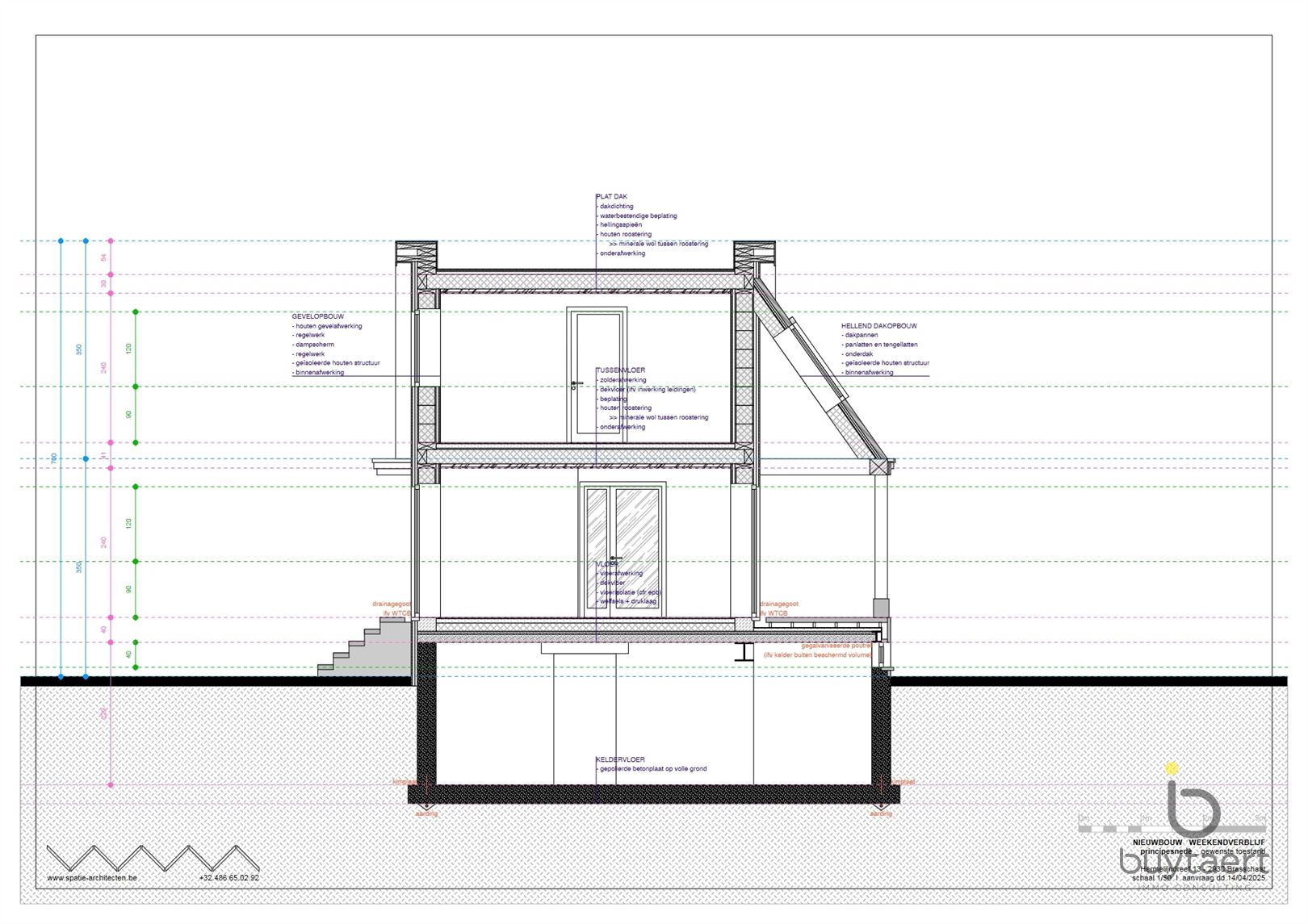Select the GEVELOPBOUW annotation heading
Viewport: 1308px width, 924px height.
pos(317,316)
